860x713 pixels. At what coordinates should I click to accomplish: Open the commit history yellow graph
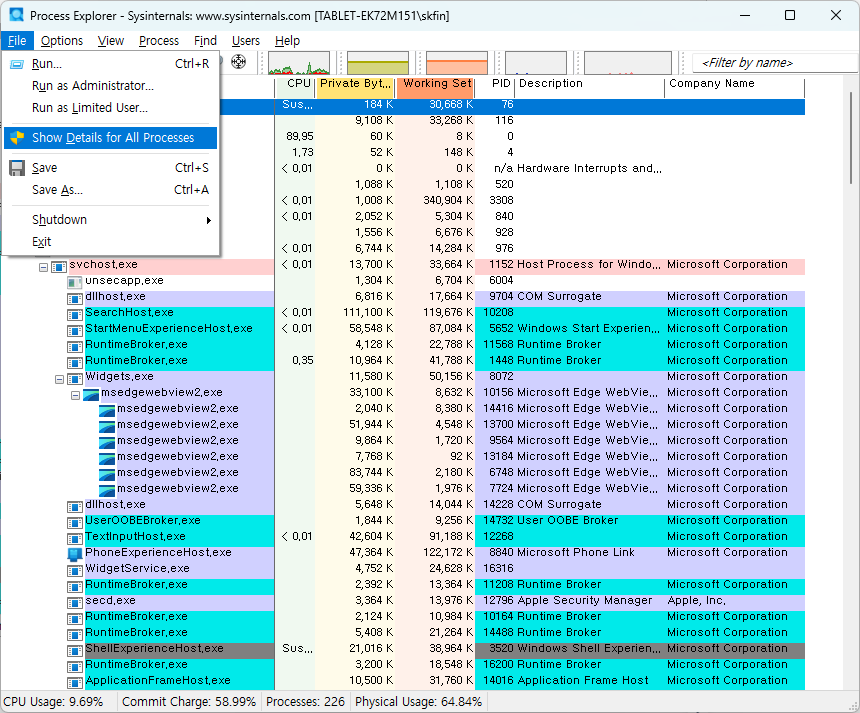coord(378,63)
